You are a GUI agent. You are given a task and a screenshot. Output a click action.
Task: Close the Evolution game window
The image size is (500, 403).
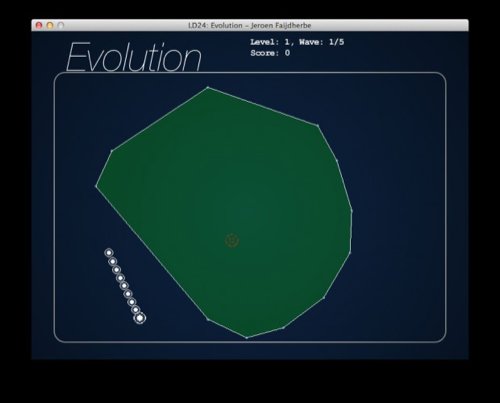39,25
